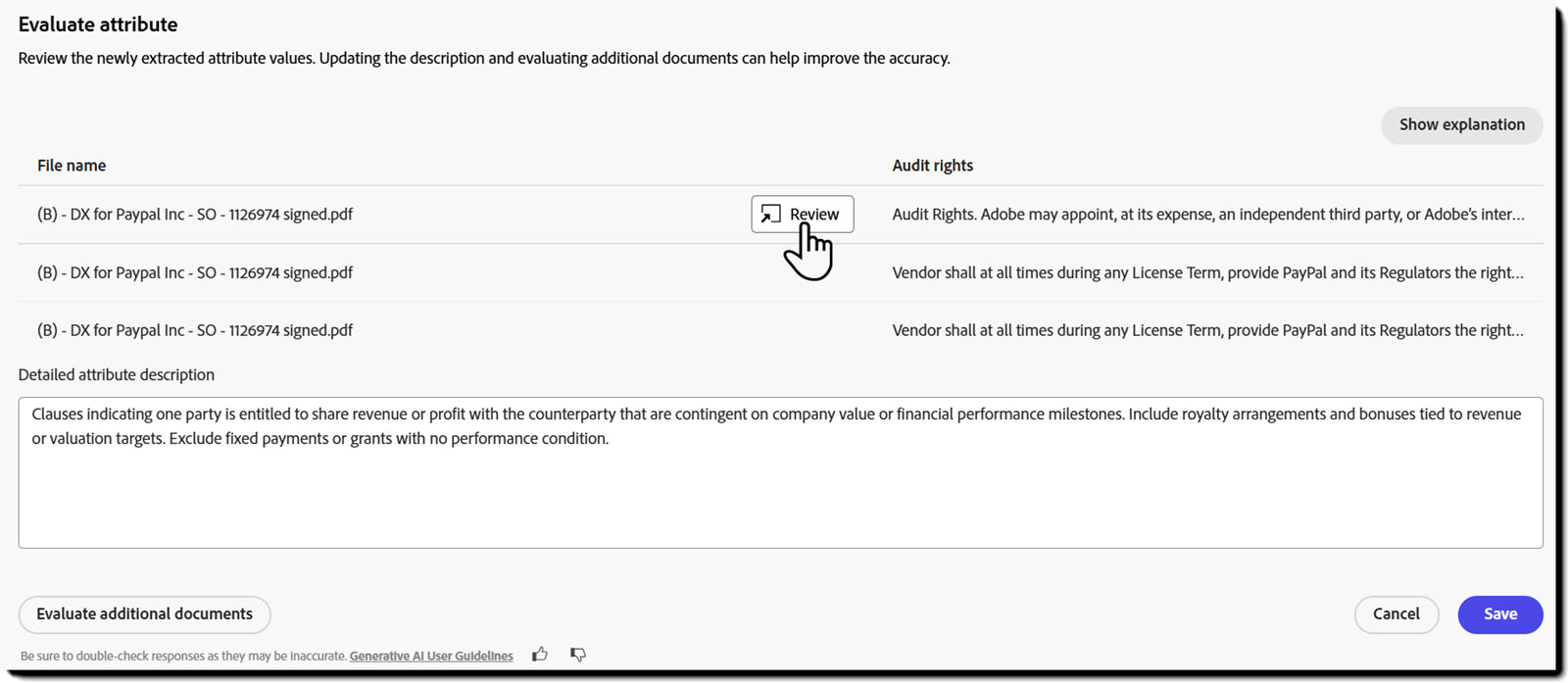The height and width of the screenshot is (683, 1568).
Task: Open the document via the Review button
Action: 802,214
